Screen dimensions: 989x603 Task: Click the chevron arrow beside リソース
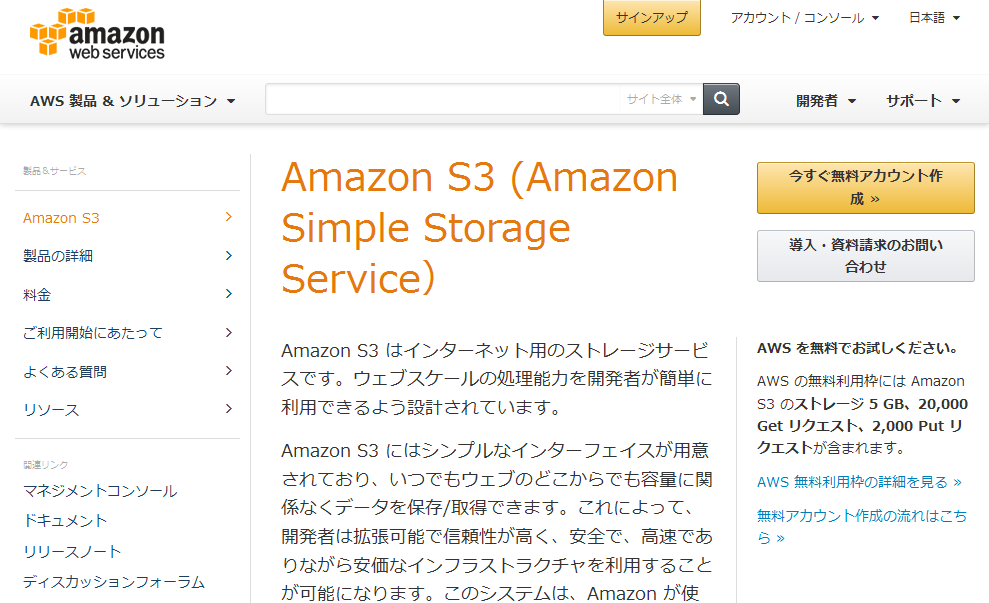pyautogui.click(x=229, y=409)
